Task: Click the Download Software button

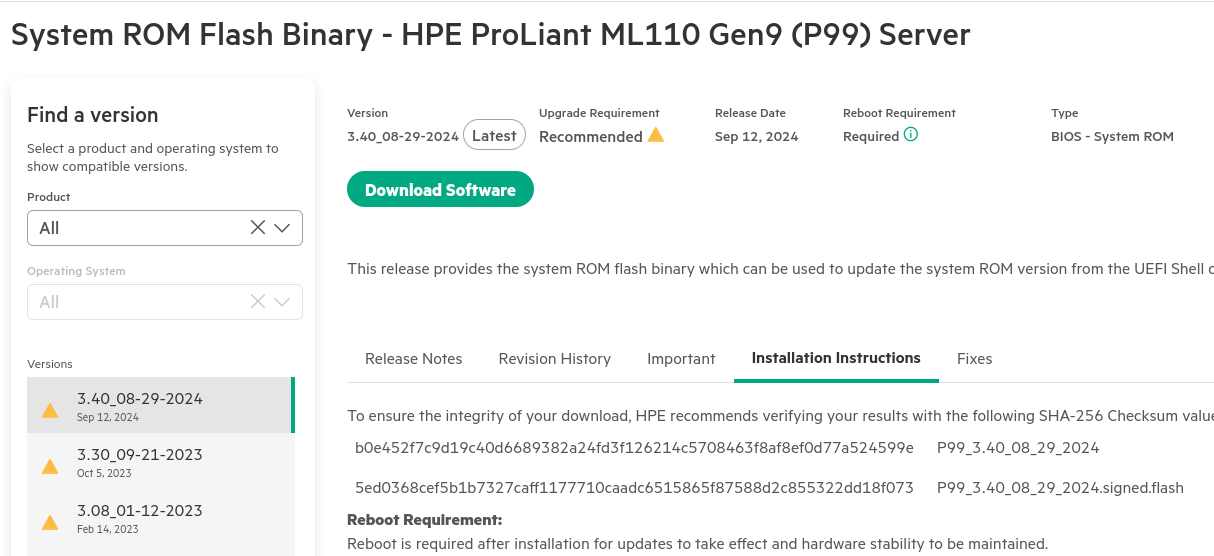Action: click(x=440, y=190)
